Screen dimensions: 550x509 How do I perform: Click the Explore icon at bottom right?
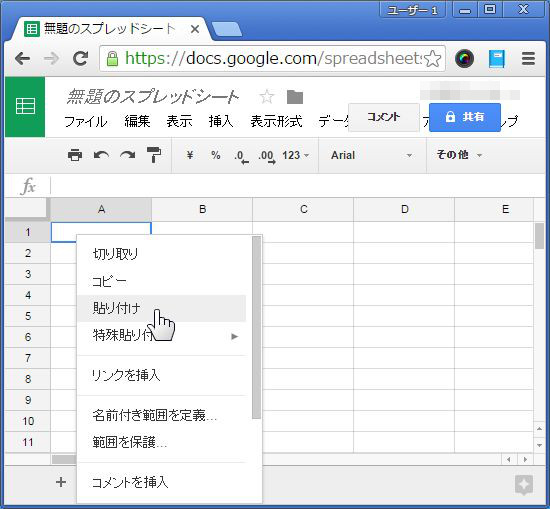tap(524, 485)
